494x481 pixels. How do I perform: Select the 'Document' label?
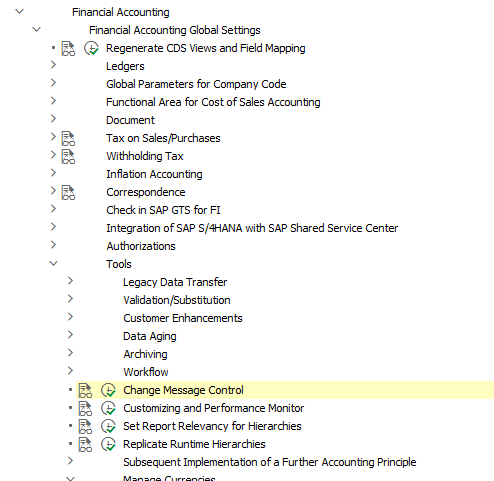click(x=130, y=120)
